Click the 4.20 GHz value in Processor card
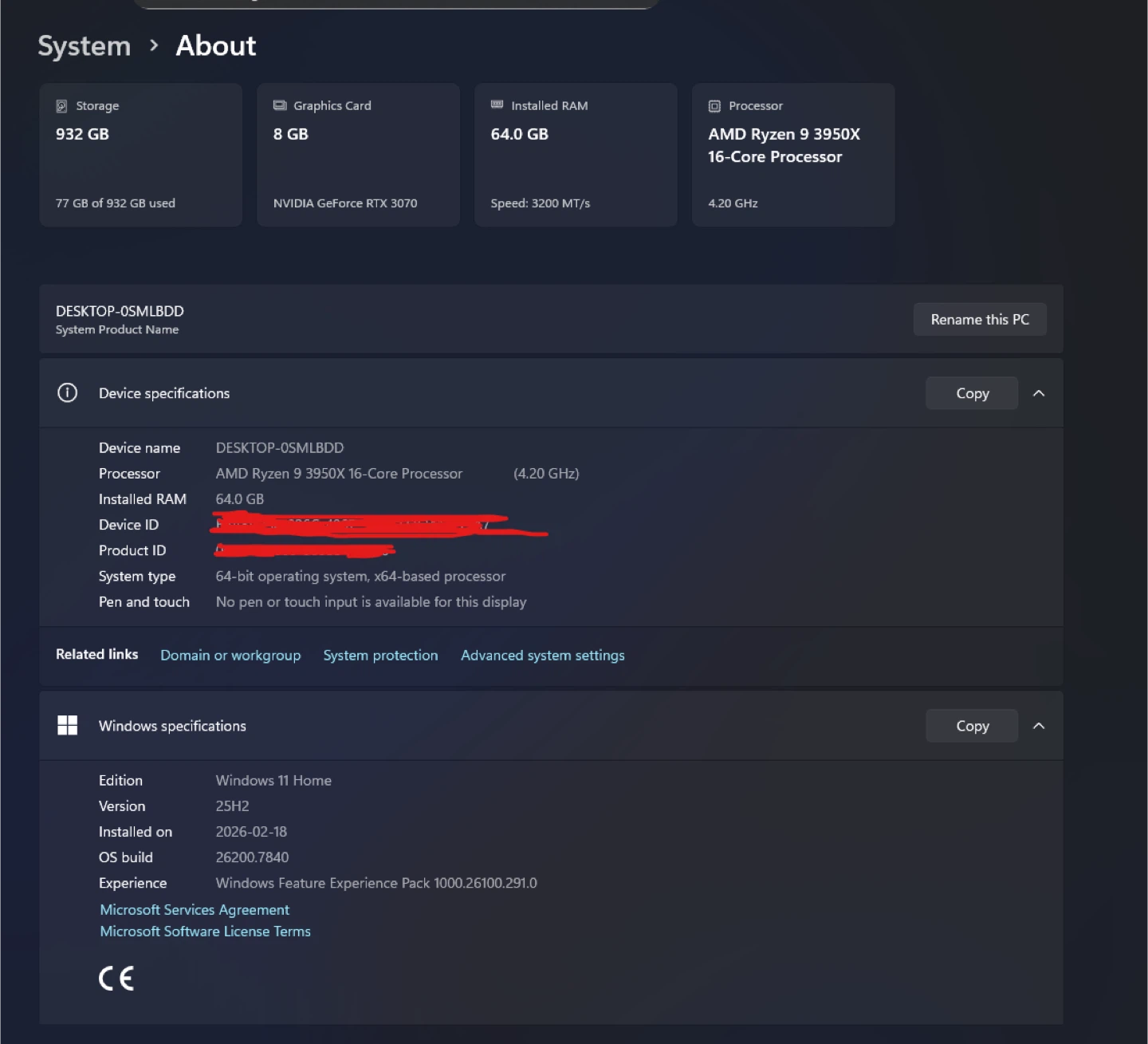The width and height of the screenshot is (1148, 1044). click(x=733, y=203)
